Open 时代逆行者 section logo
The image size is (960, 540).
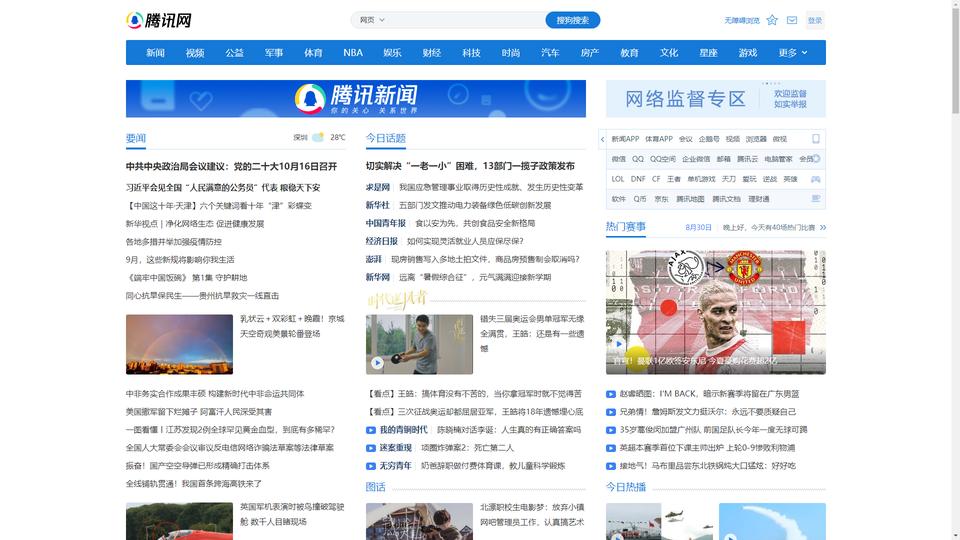[x=397, y=299]
